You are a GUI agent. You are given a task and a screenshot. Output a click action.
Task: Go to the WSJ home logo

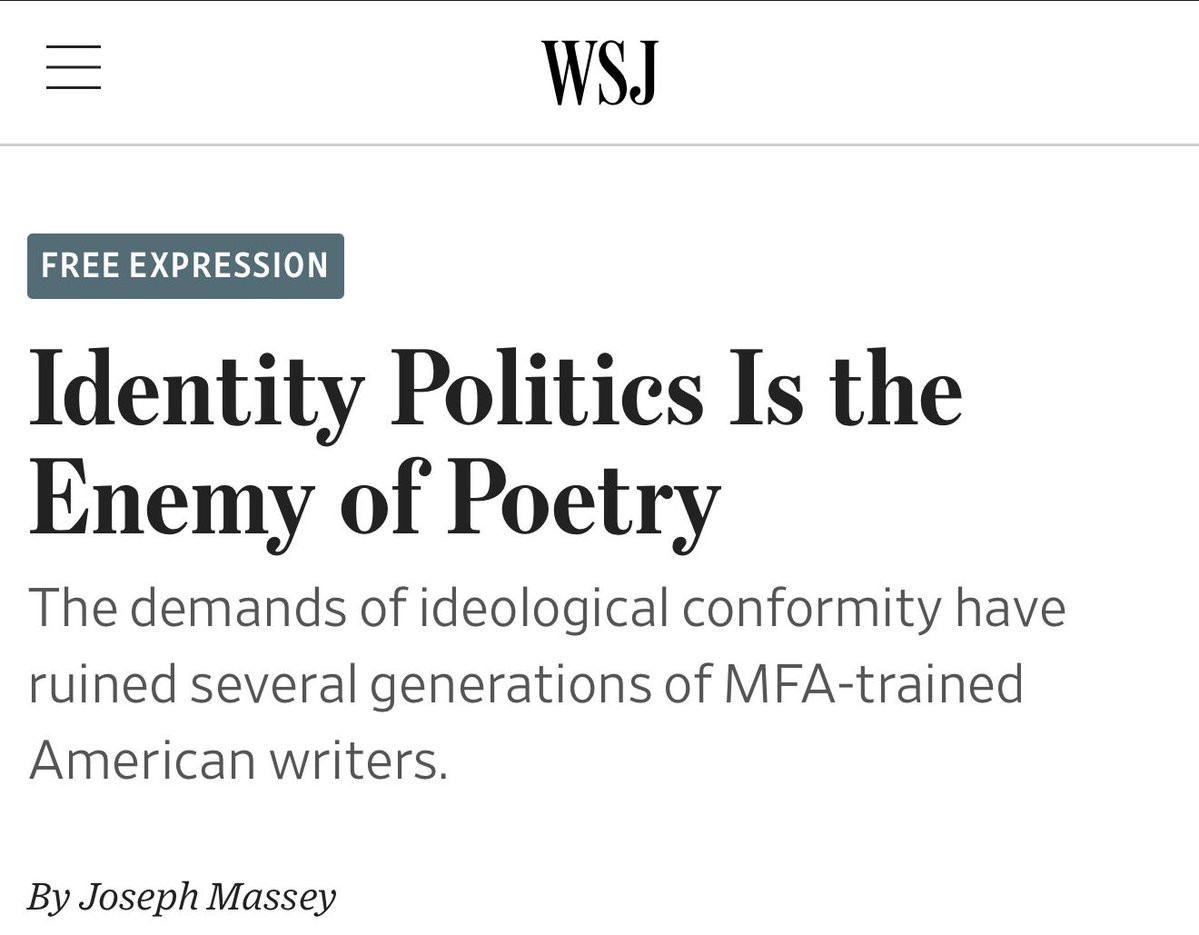tap(600, 72)
